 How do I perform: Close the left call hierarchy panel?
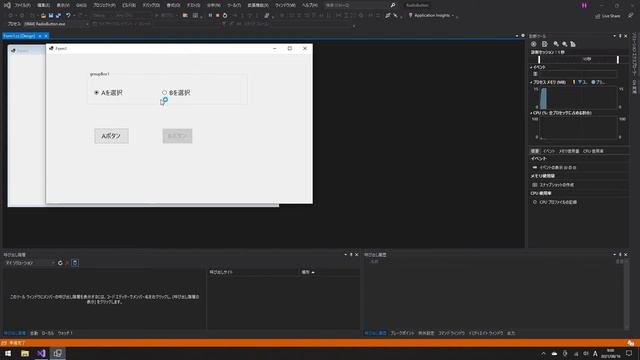357,255
